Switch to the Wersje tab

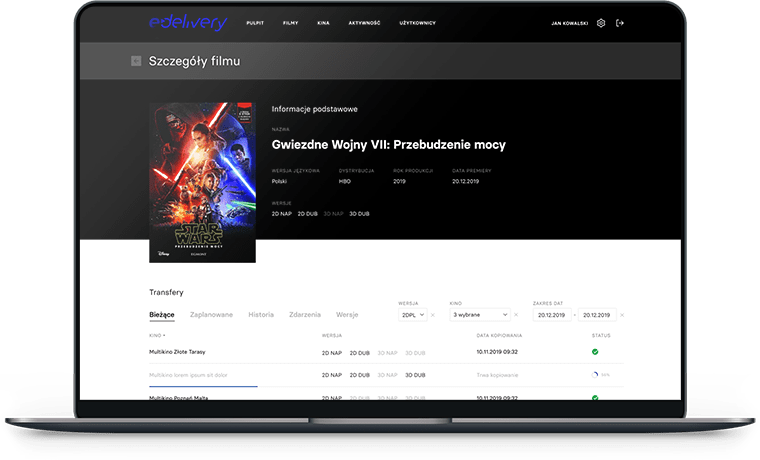point(347,315)
